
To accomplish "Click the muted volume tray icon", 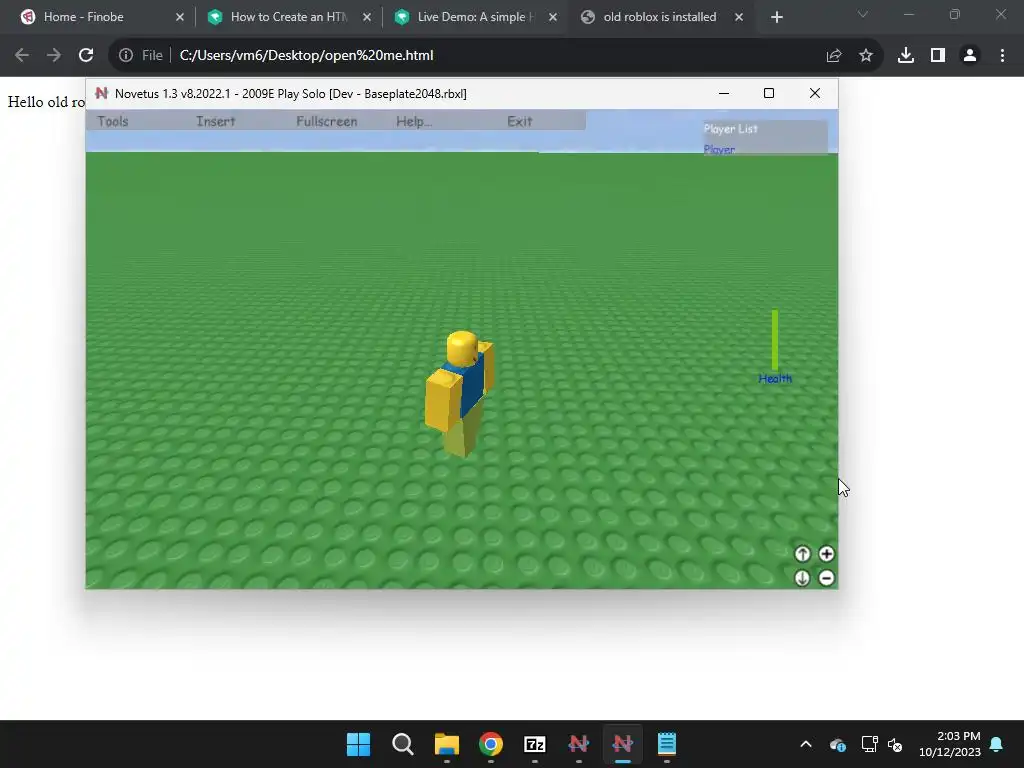I will coord(895,744).
